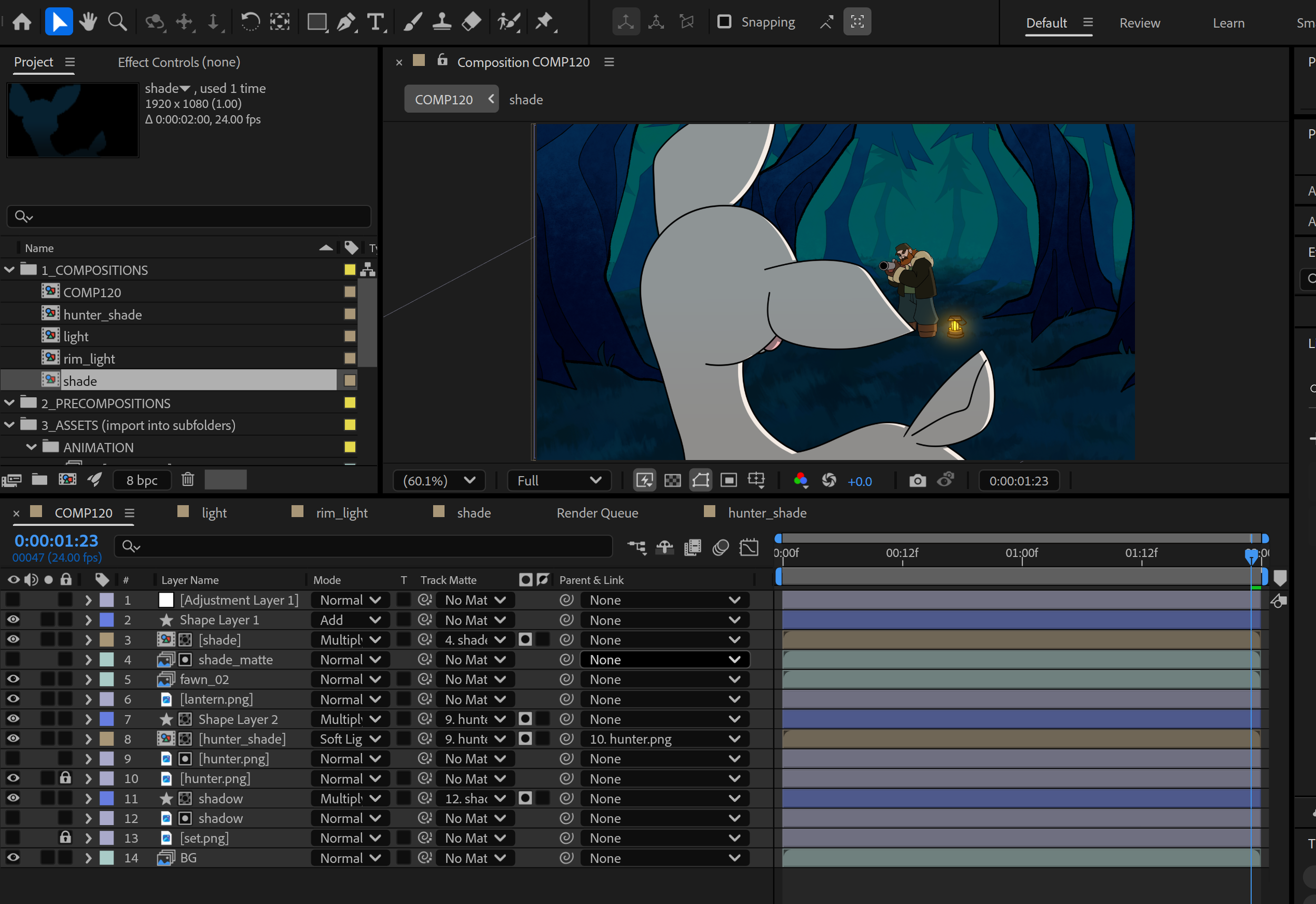Viewport: 1316px width, 904px height.
Task: Hide the Shape Layer 1 layer
Action: pyautogui.click(x=13, y=620)
